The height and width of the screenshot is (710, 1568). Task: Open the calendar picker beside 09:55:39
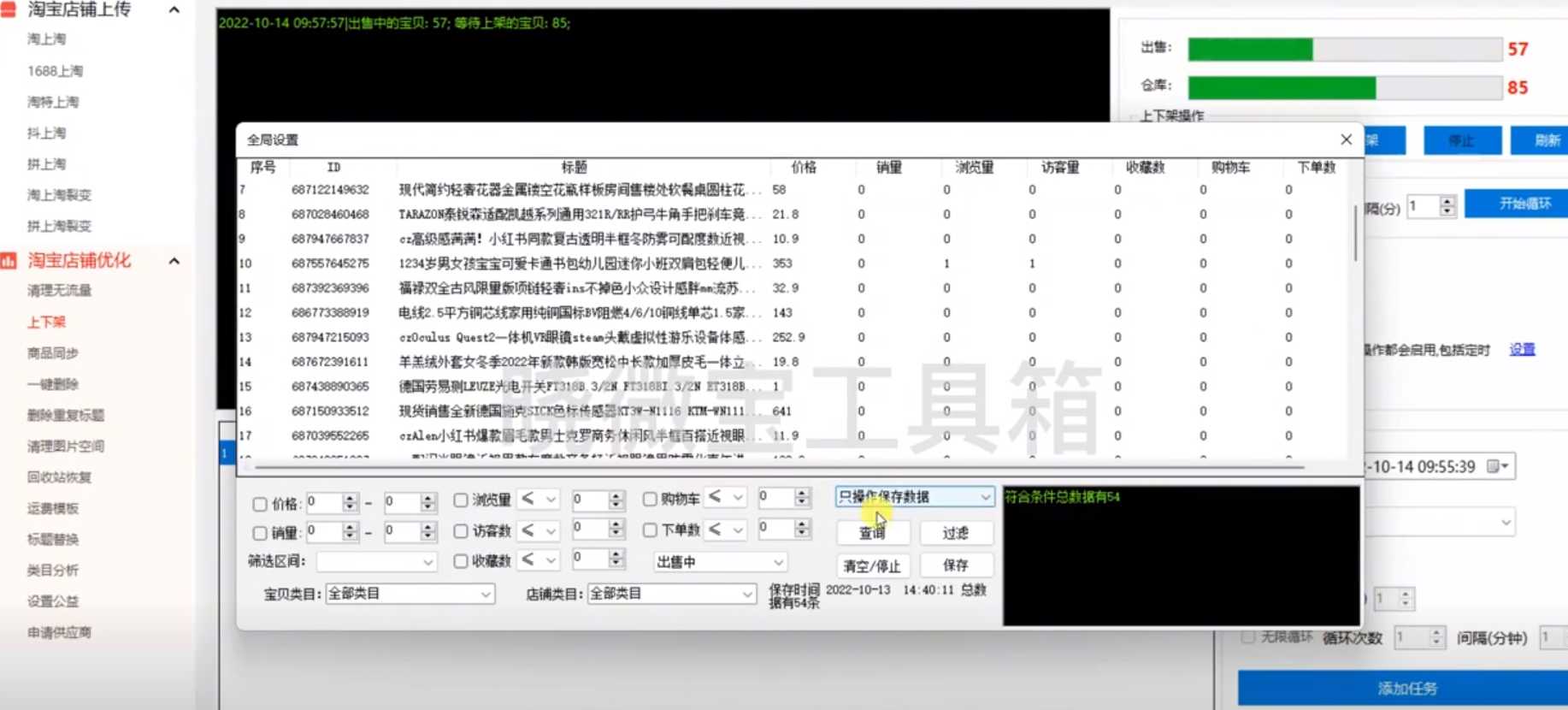click(x=1497, y=466)
